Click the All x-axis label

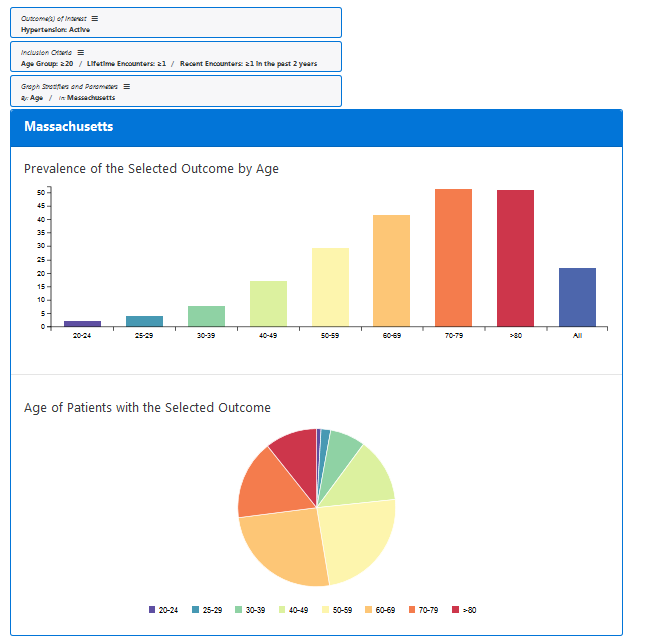[x=578, y=335]
